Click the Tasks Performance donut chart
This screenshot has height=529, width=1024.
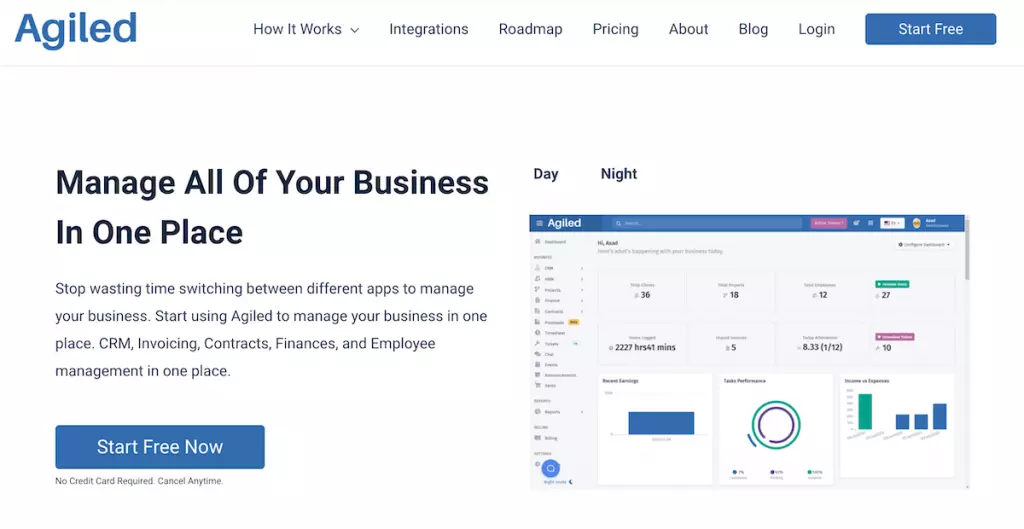pos(775,425)
